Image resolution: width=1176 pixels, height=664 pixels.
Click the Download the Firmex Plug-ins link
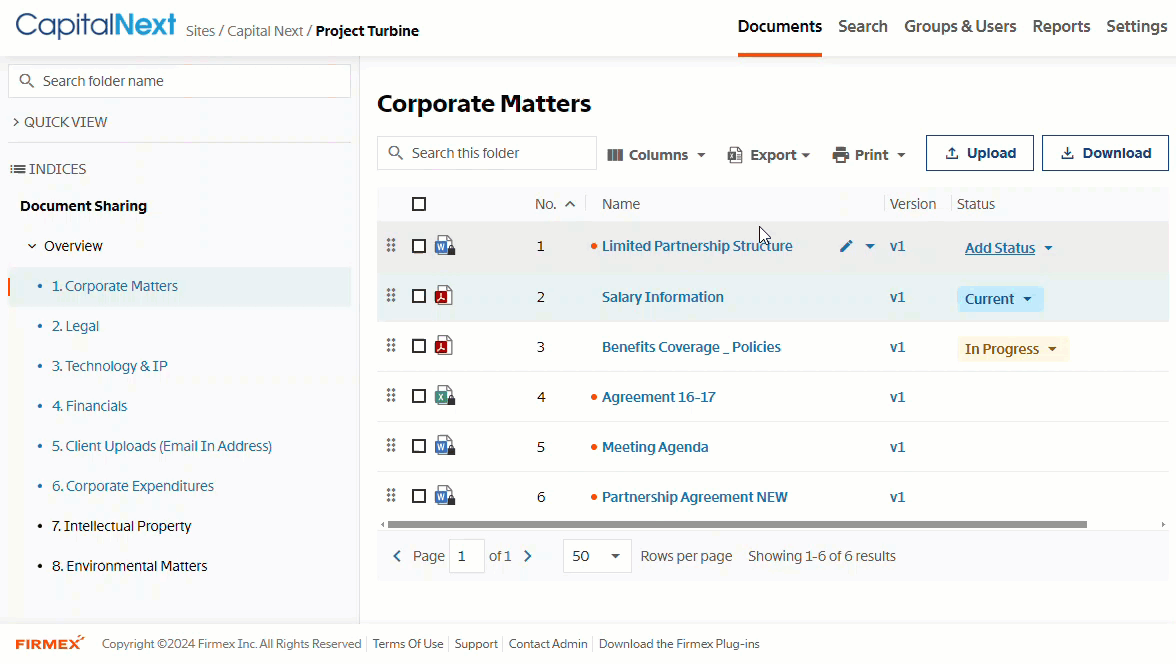pos(679,644)
